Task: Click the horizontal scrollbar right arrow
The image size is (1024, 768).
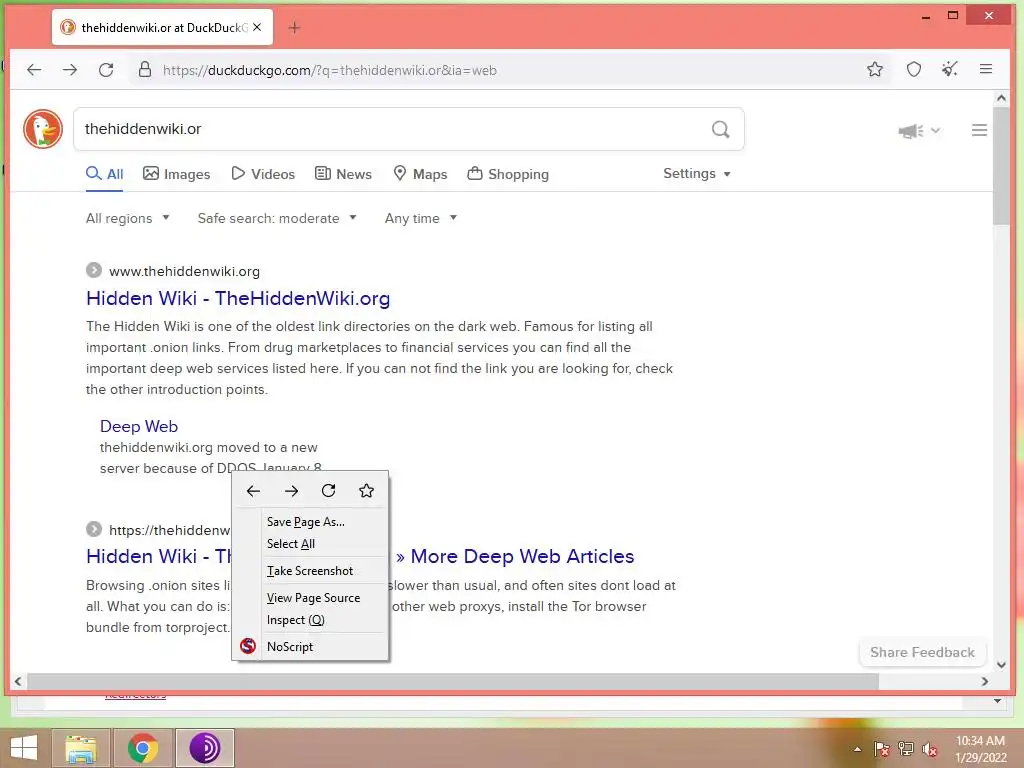Action: pos(985,682)
